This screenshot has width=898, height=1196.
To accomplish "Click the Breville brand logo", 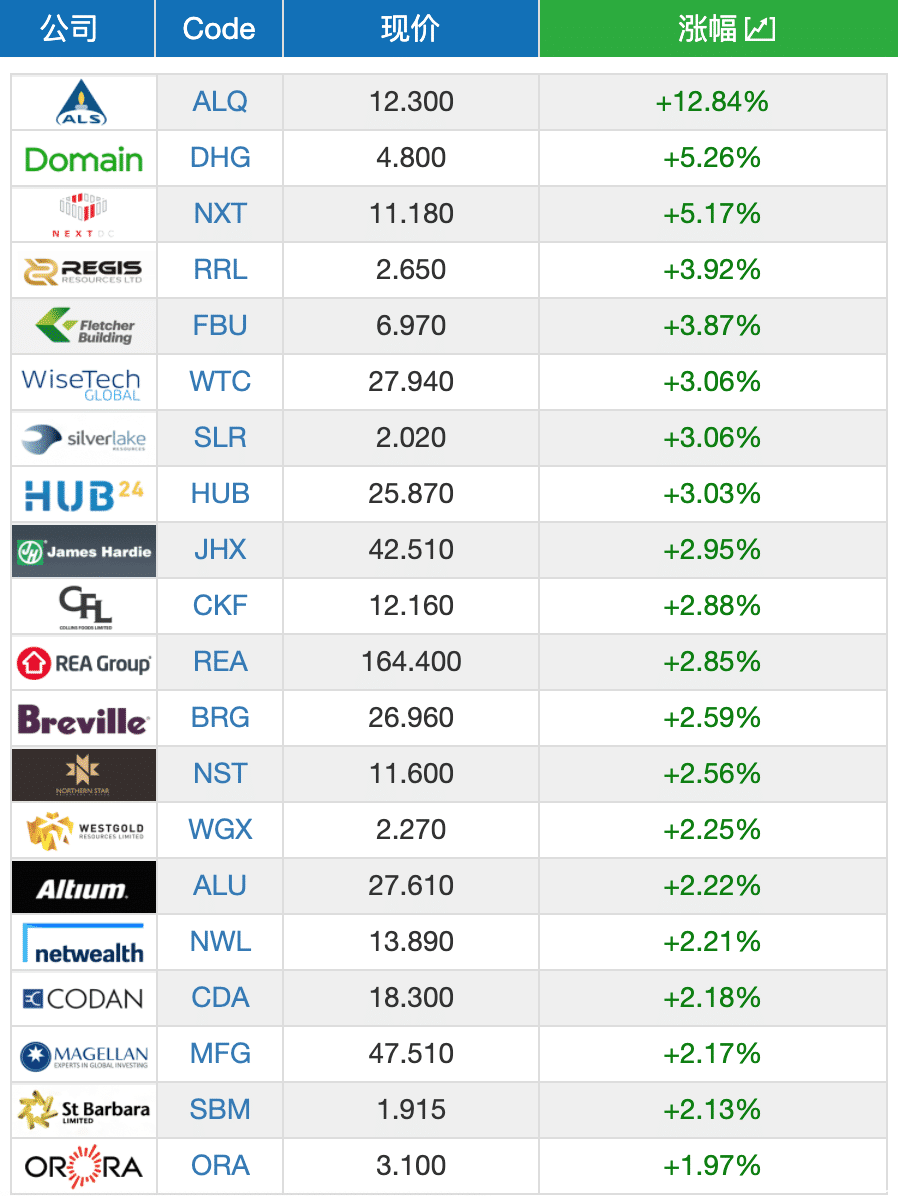I will [83, 719].
